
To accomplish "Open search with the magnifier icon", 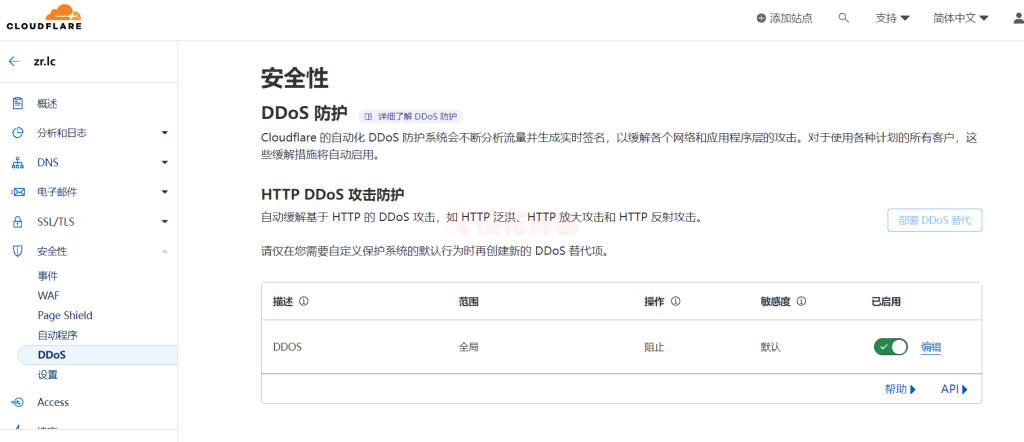I will 844,18.
